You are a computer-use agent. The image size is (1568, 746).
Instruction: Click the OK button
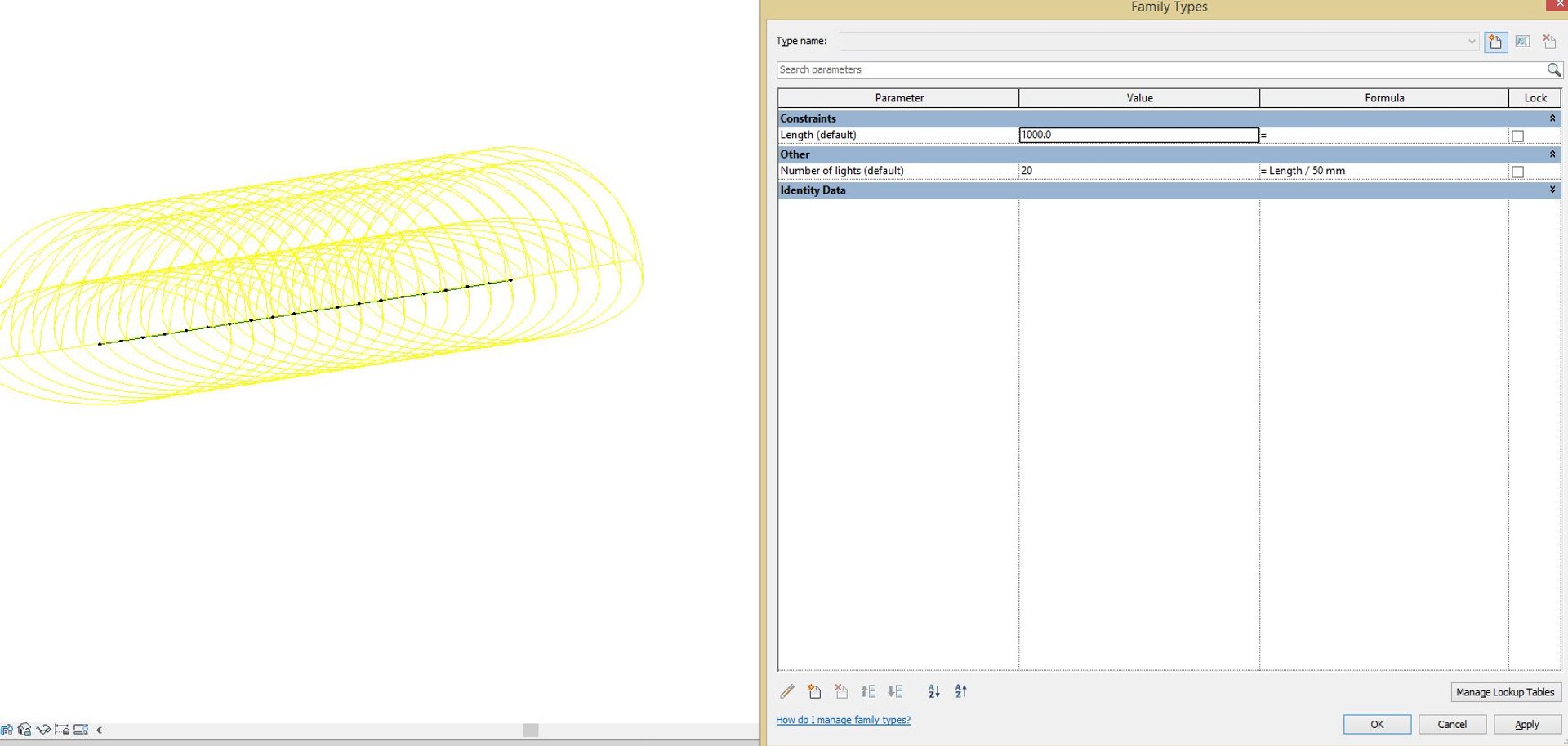1377,725
